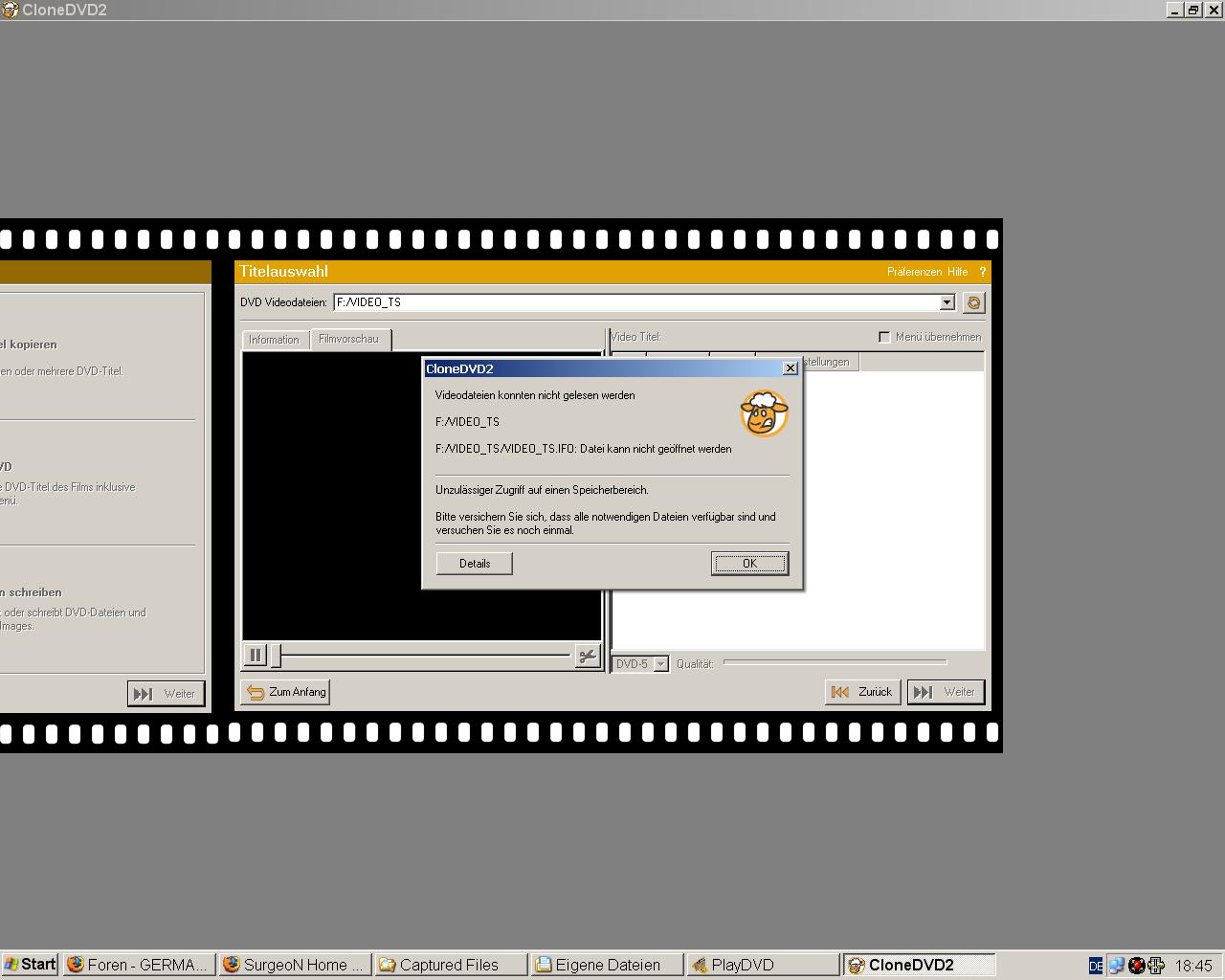Switch to the Information tab
The height and width of the screenshot is (980, 1225).
click(x=274, y=340)
